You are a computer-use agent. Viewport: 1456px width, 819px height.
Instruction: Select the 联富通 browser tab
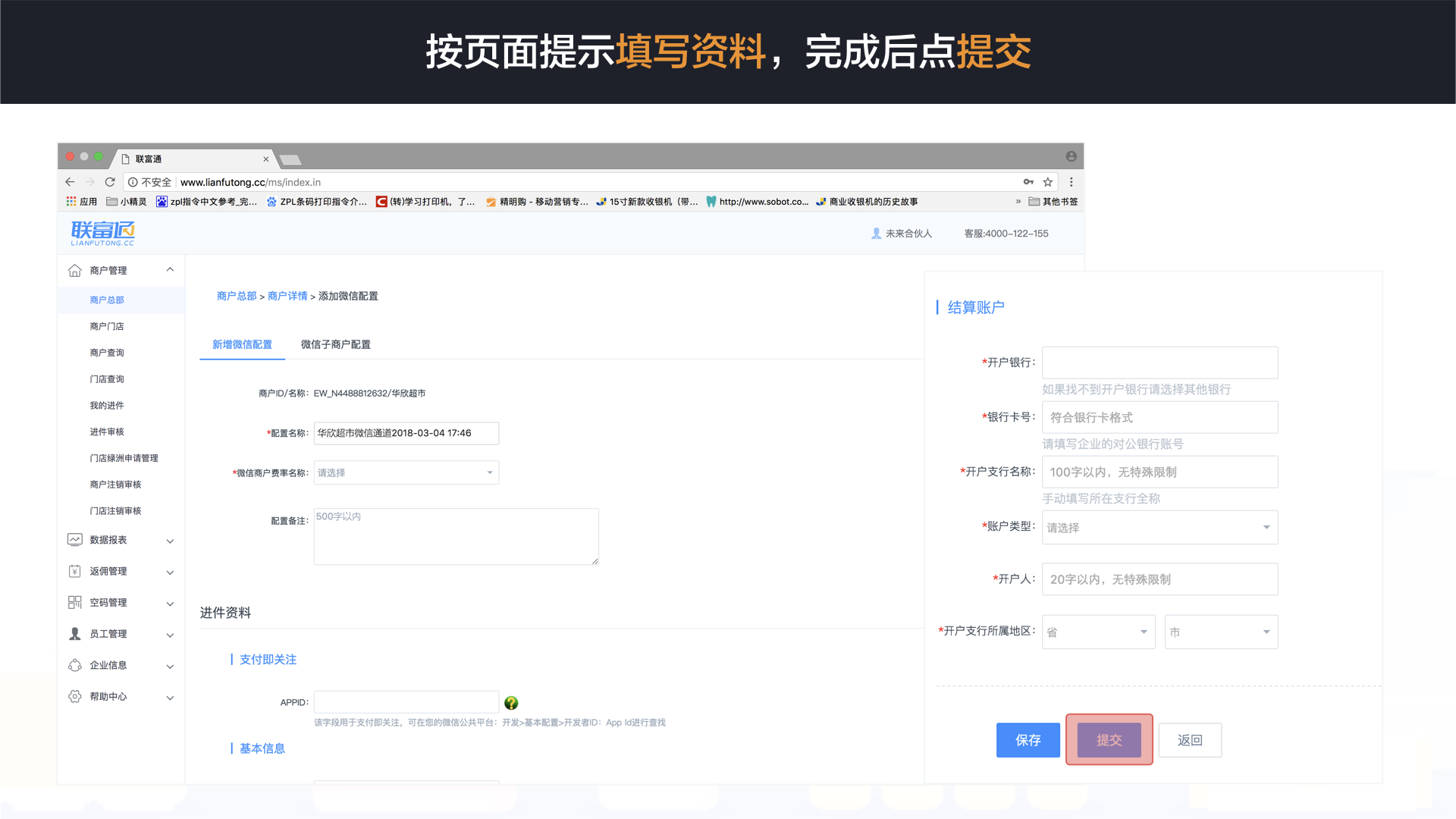(193, 158)
